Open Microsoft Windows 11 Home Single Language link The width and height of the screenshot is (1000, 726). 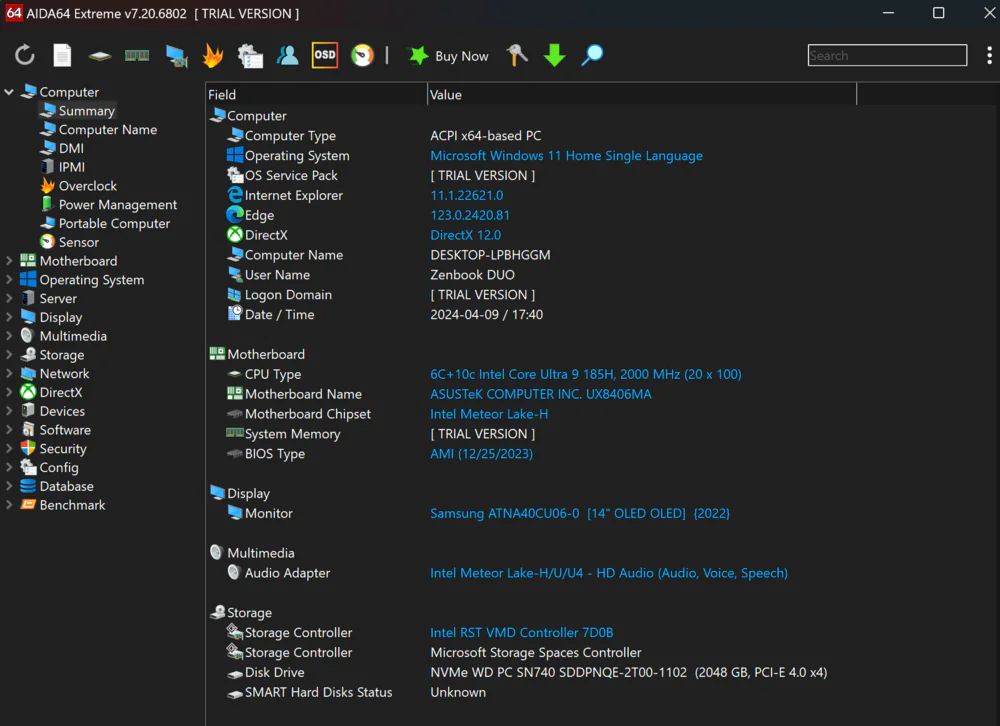(566, 156)
